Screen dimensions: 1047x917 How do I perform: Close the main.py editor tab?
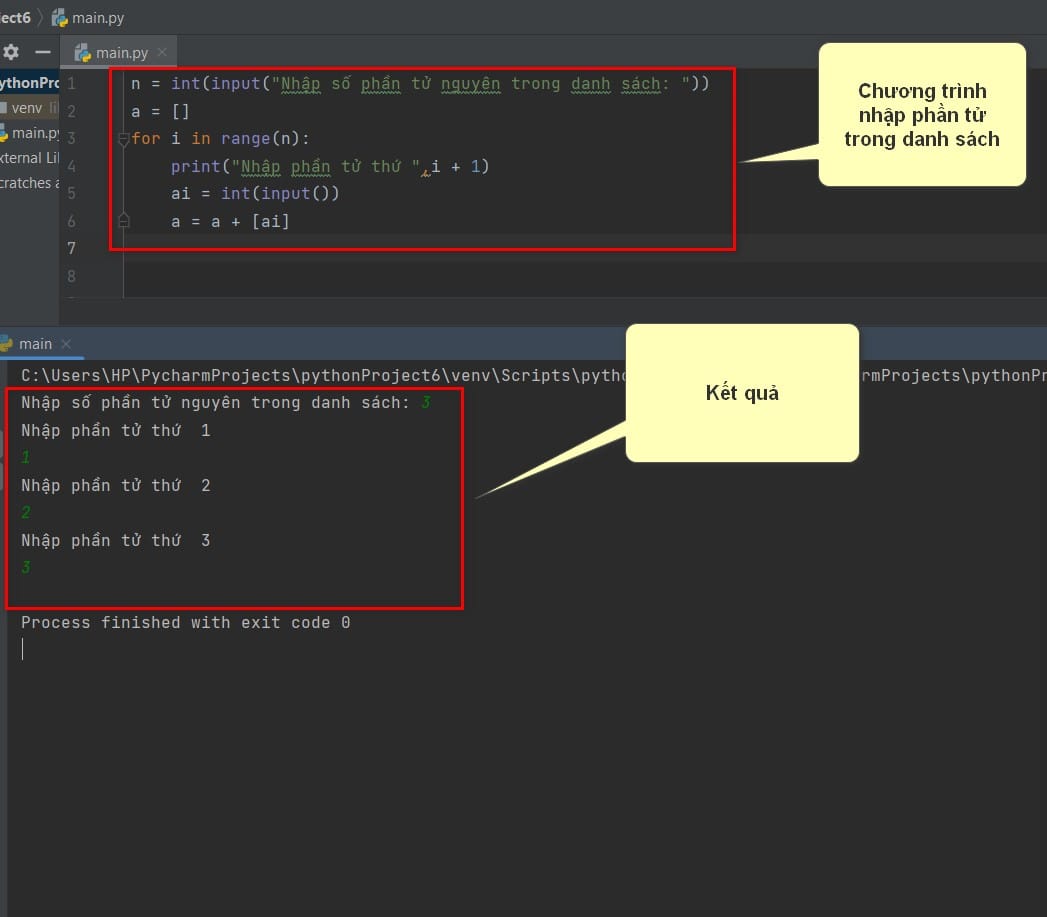tap(162, 52)
